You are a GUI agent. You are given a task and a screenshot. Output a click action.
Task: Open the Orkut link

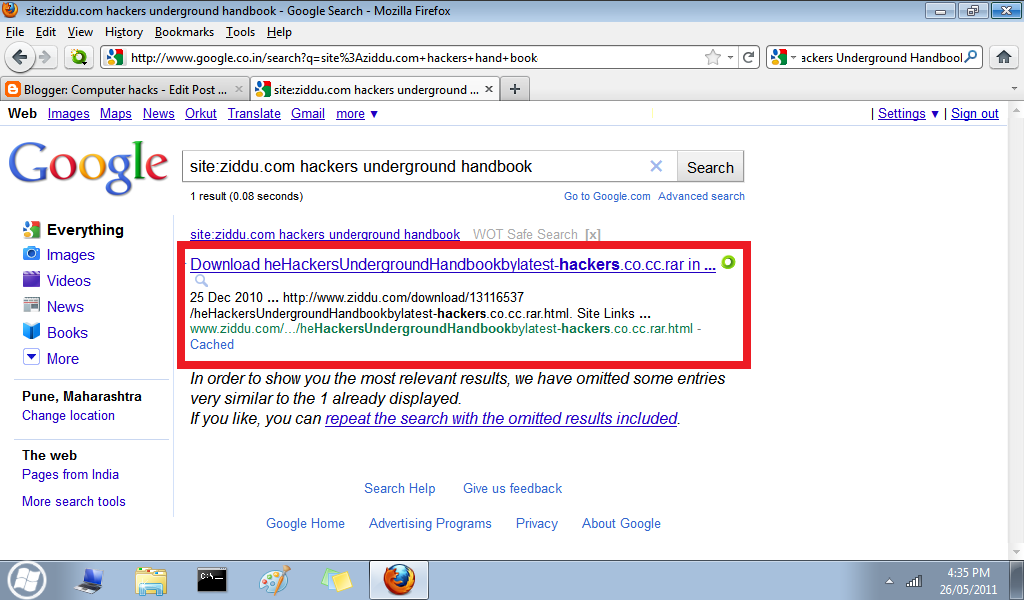click(x=200, y=114)
